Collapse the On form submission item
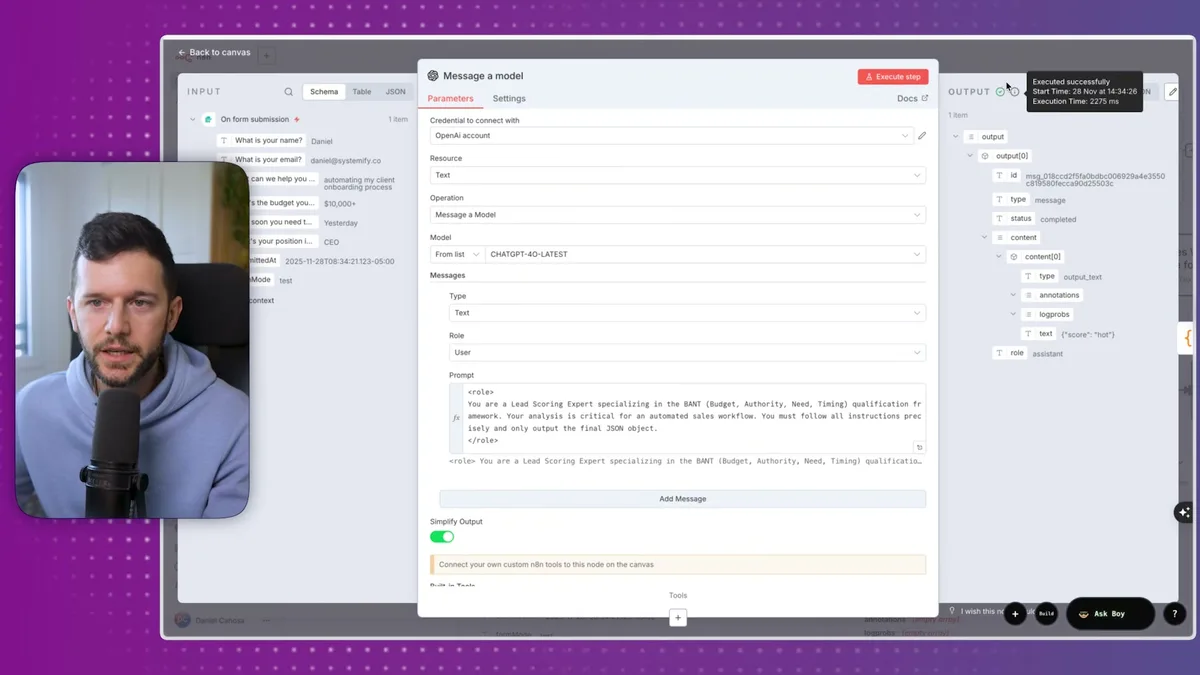The height and width of the screenshot is (675, 1200). 192,118
